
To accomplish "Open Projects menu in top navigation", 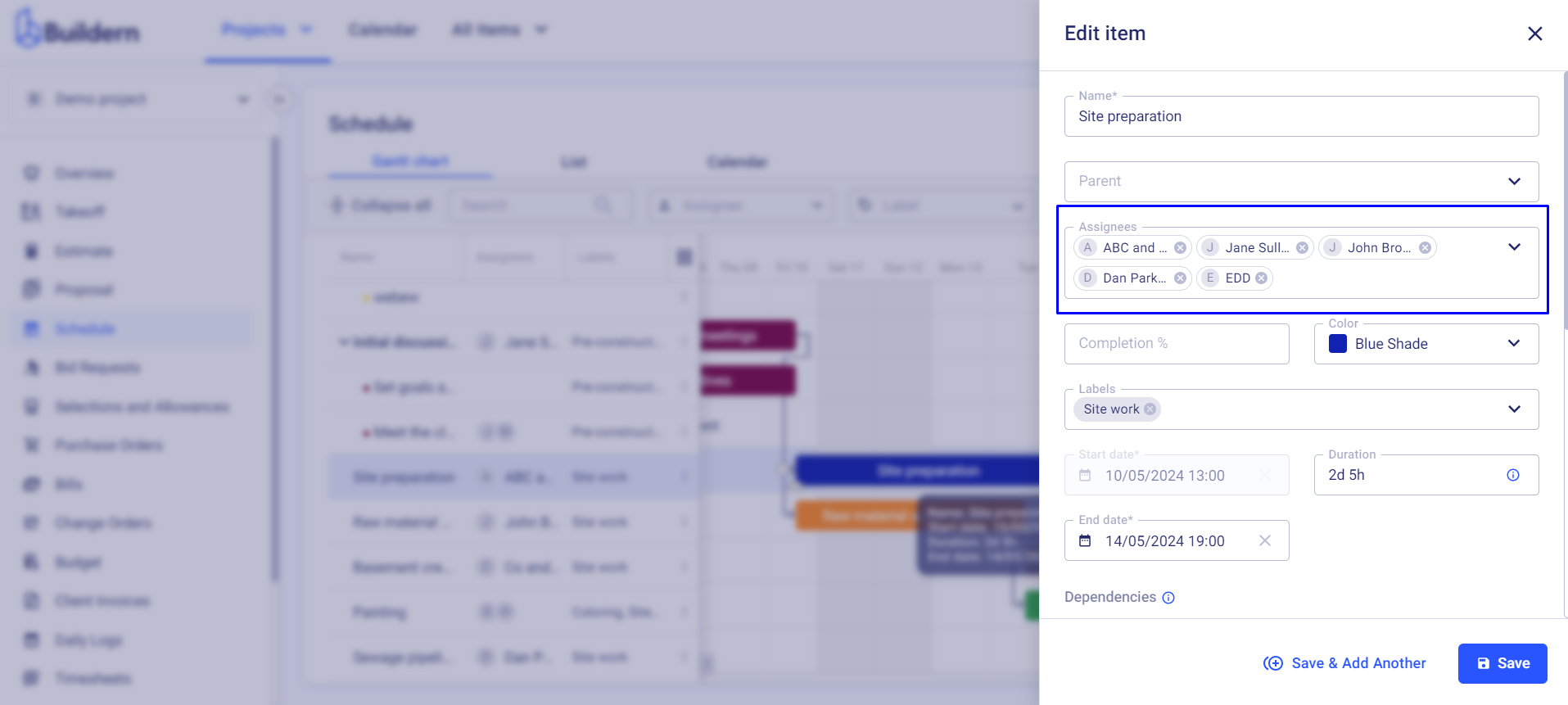I will [267, 30].
